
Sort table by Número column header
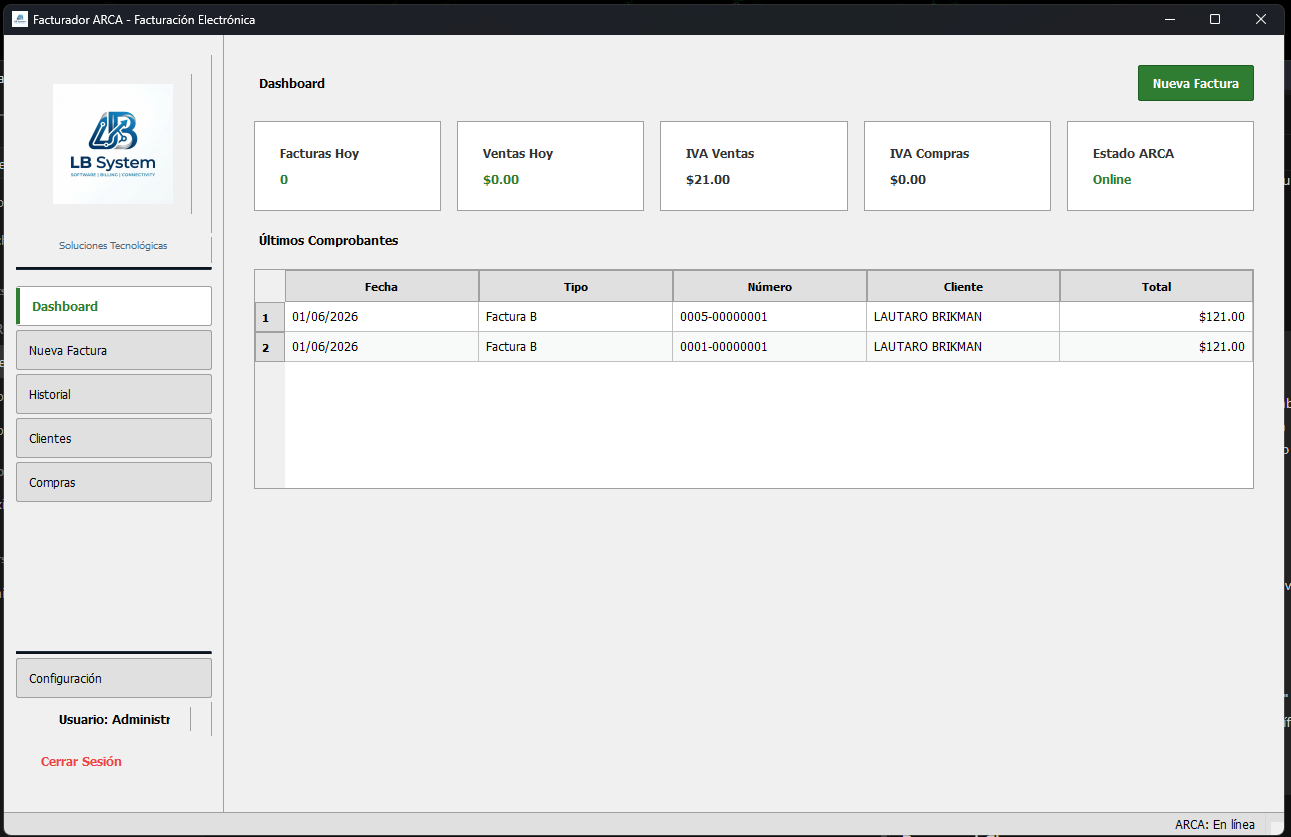click(x=769, y=286)
